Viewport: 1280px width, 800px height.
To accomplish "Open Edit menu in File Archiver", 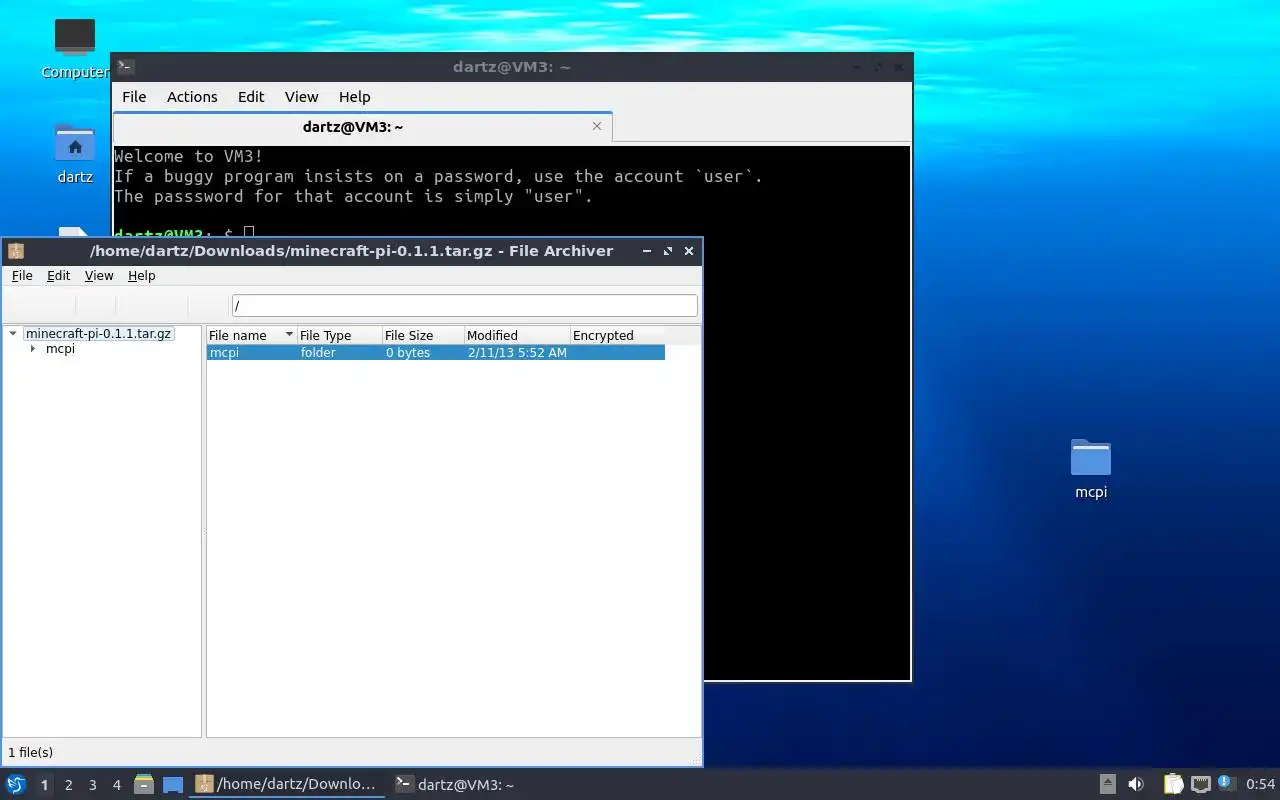I will 59,275.
